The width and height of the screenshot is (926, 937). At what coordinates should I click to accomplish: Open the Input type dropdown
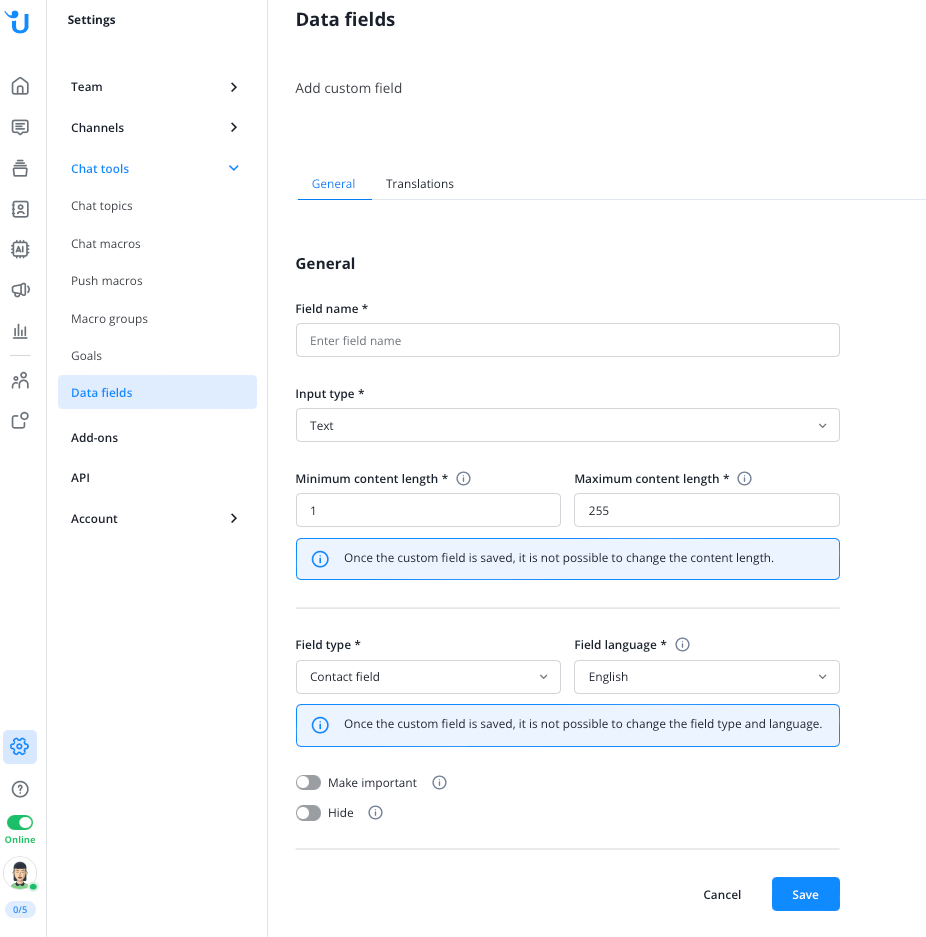click(x=567, y=425)
